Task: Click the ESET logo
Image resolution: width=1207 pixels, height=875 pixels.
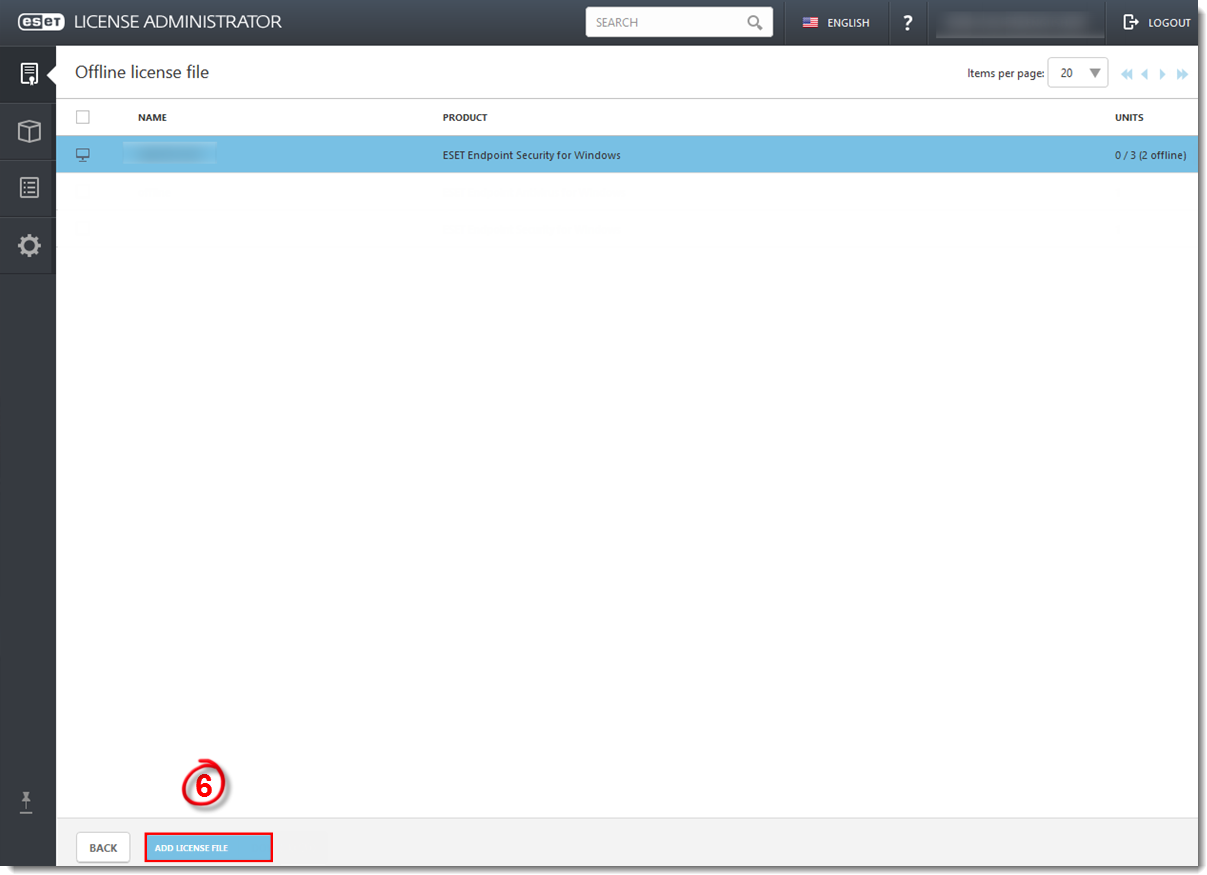Action: [x=41, y=22]
